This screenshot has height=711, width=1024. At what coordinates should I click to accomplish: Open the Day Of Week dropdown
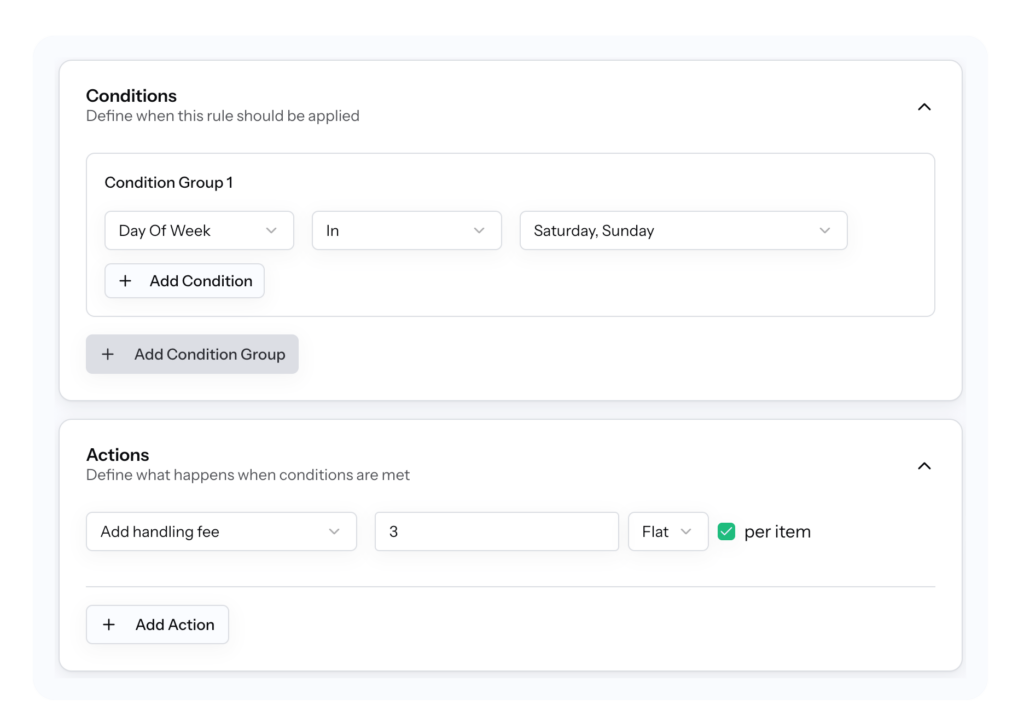coord(199,230)
